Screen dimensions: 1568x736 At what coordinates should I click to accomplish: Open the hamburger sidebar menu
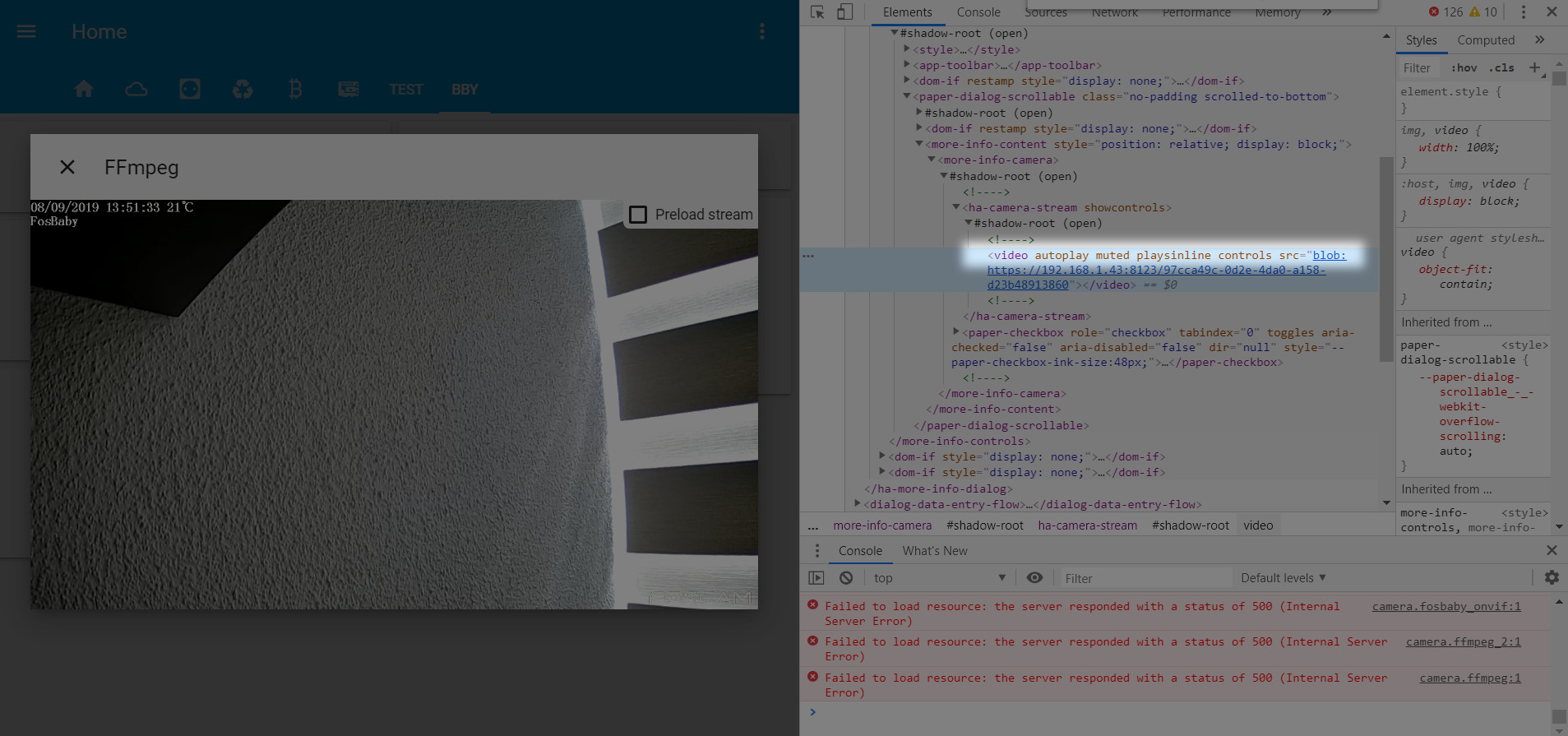tap(26, 31)
